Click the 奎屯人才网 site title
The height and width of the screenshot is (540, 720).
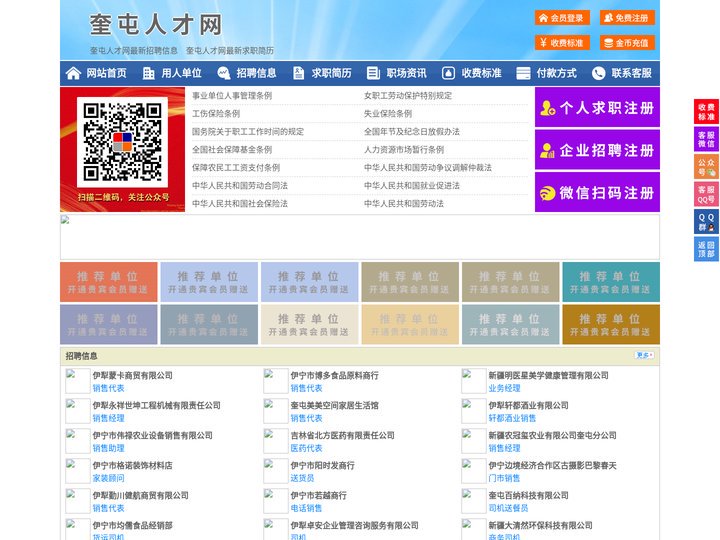point(156,25)
